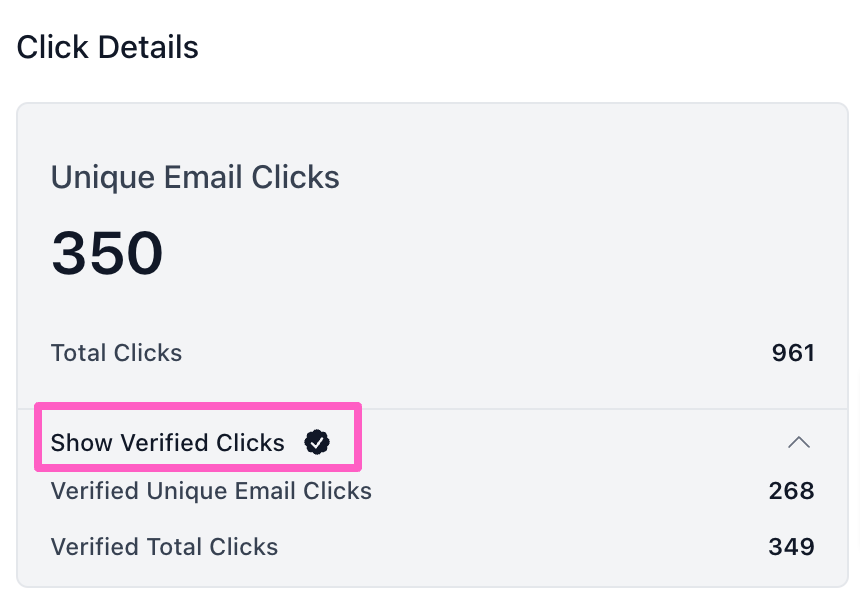Click the large 350 unique clicks number
860x602 pixels.
[107, 252]
